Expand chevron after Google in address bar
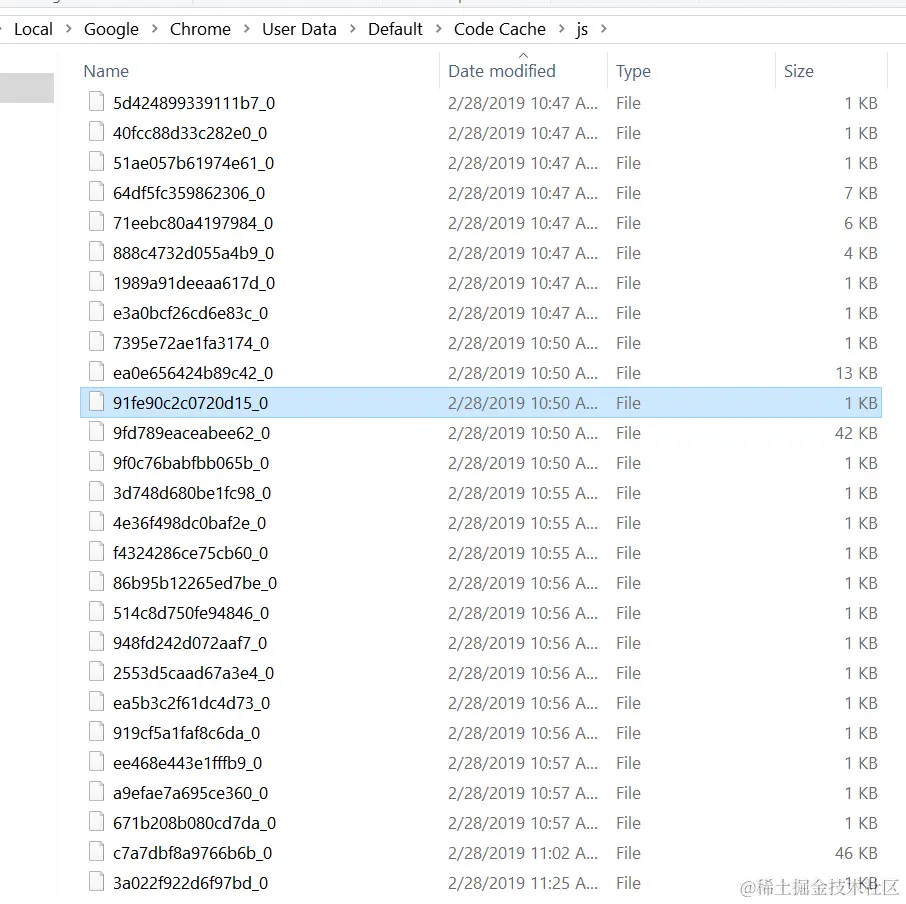 tap(154, 29)
